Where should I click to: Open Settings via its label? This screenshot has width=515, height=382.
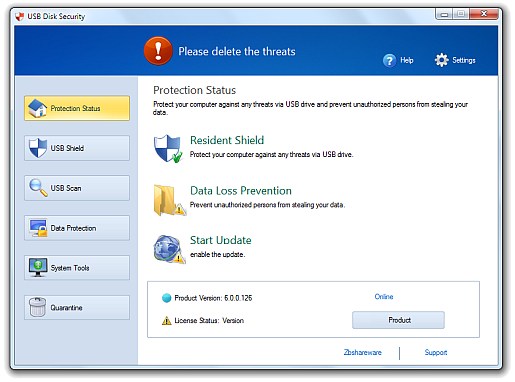pos(464,60)
